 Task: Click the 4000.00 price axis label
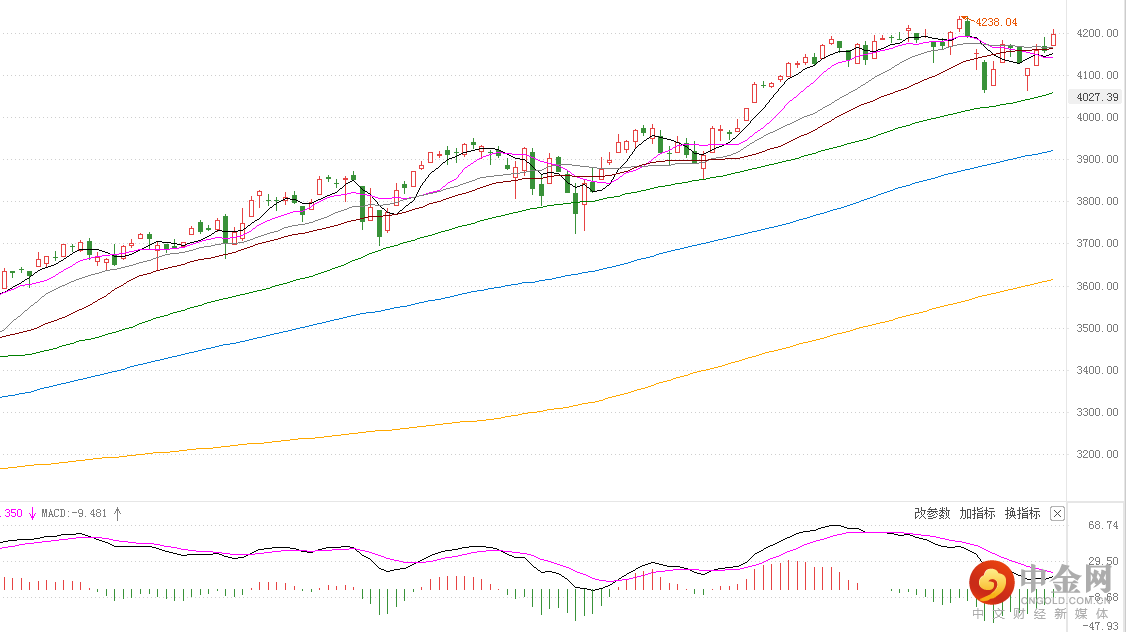coord(1097,118)
